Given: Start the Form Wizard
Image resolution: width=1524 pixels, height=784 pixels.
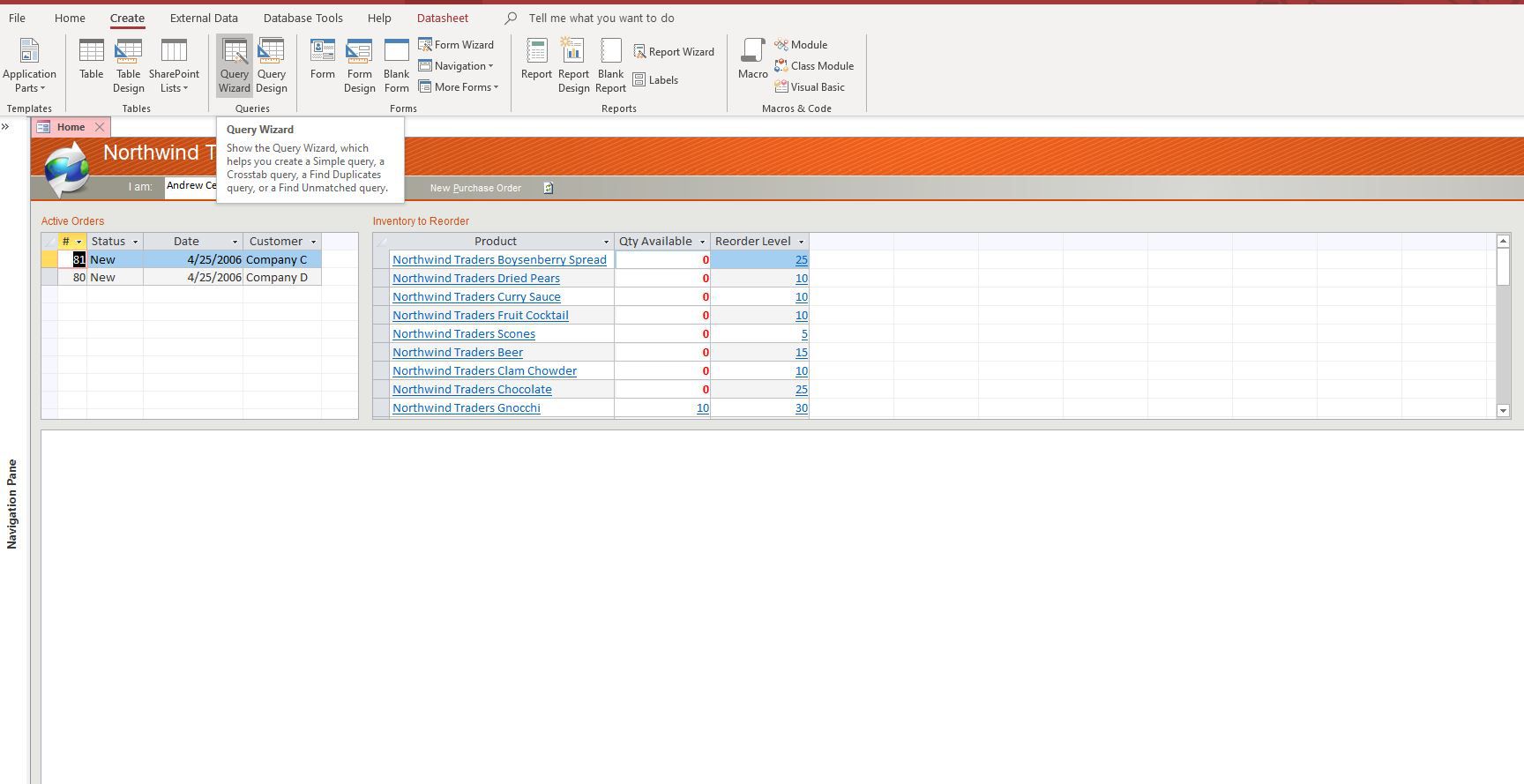Looking at the screenshot, I should point(456,45).
